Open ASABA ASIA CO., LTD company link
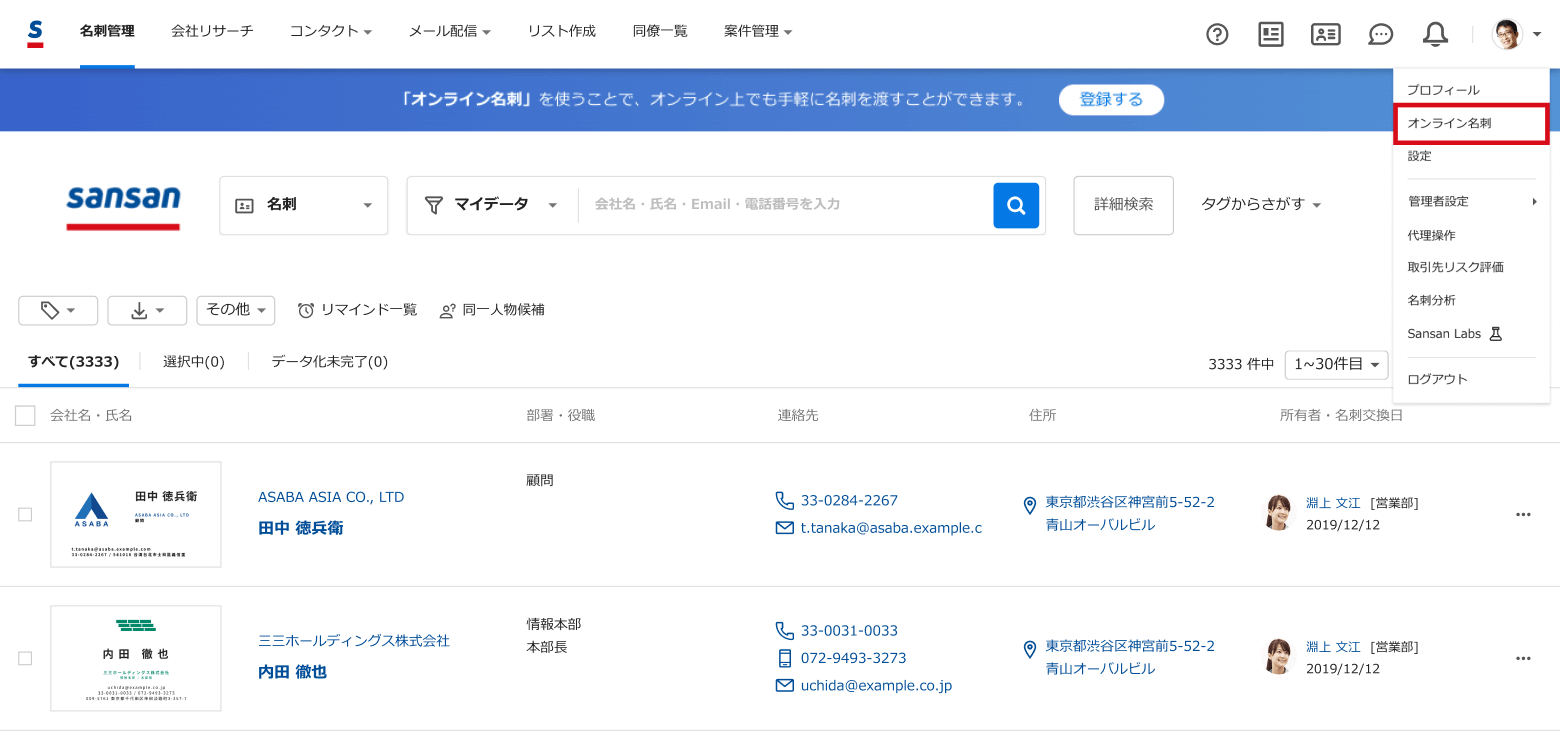 point(331,497)
